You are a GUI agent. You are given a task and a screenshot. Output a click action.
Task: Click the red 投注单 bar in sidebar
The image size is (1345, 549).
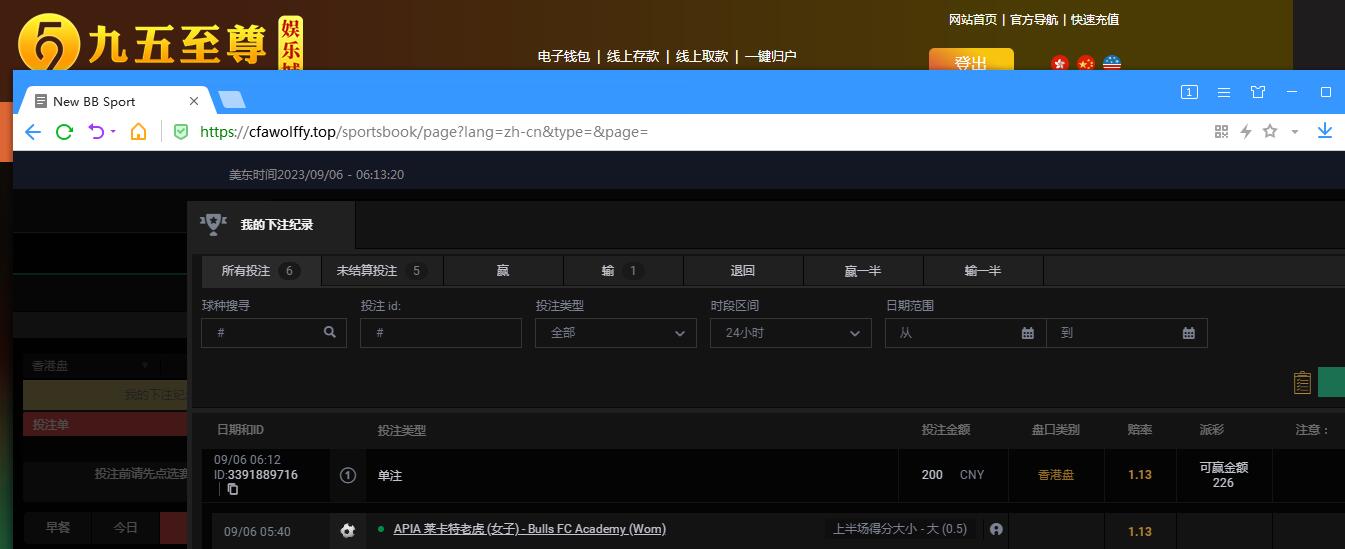(105, 424)
